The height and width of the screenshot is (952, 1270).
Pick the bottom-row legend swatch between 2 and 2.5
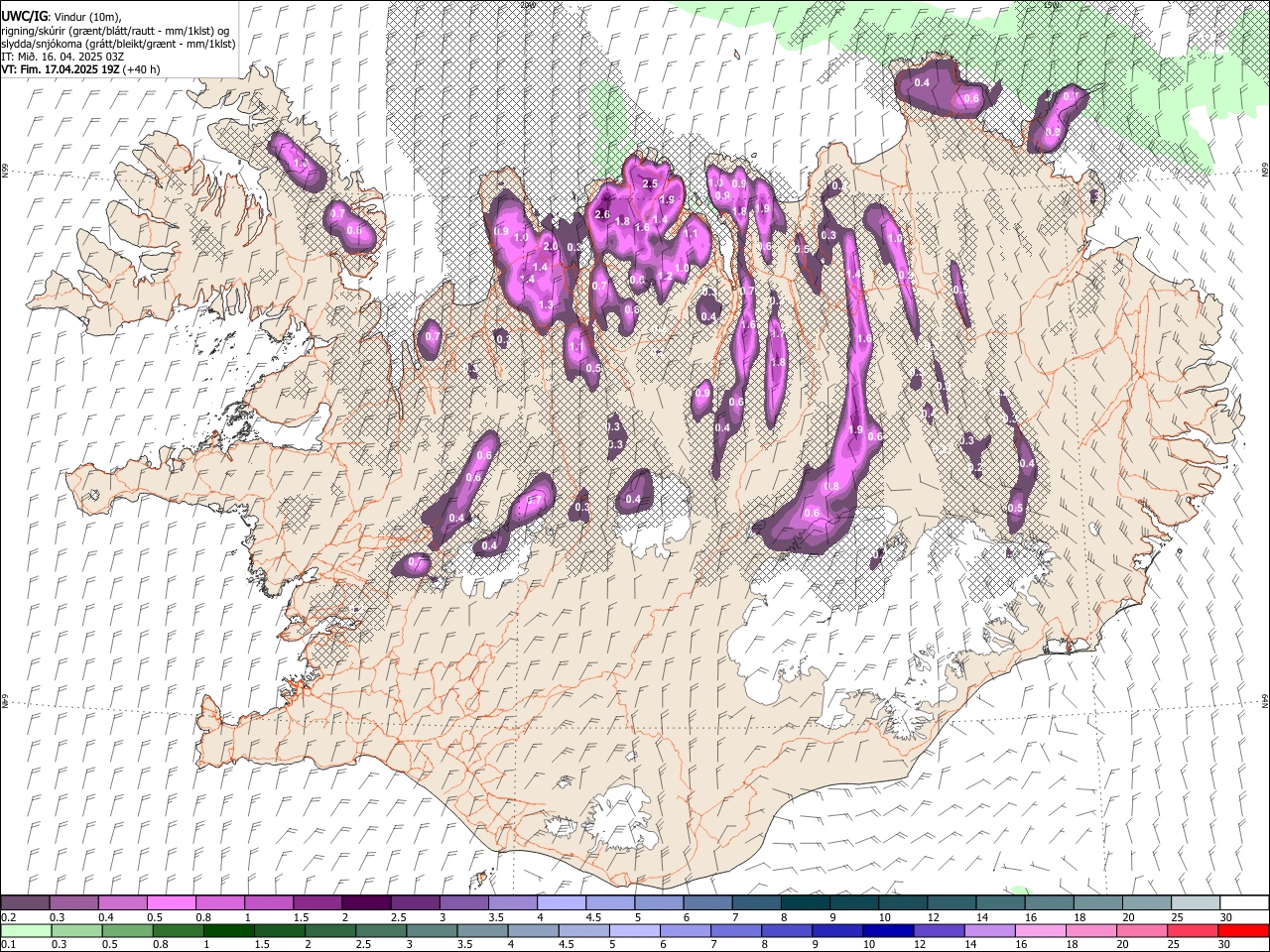(x=329, y=930)
